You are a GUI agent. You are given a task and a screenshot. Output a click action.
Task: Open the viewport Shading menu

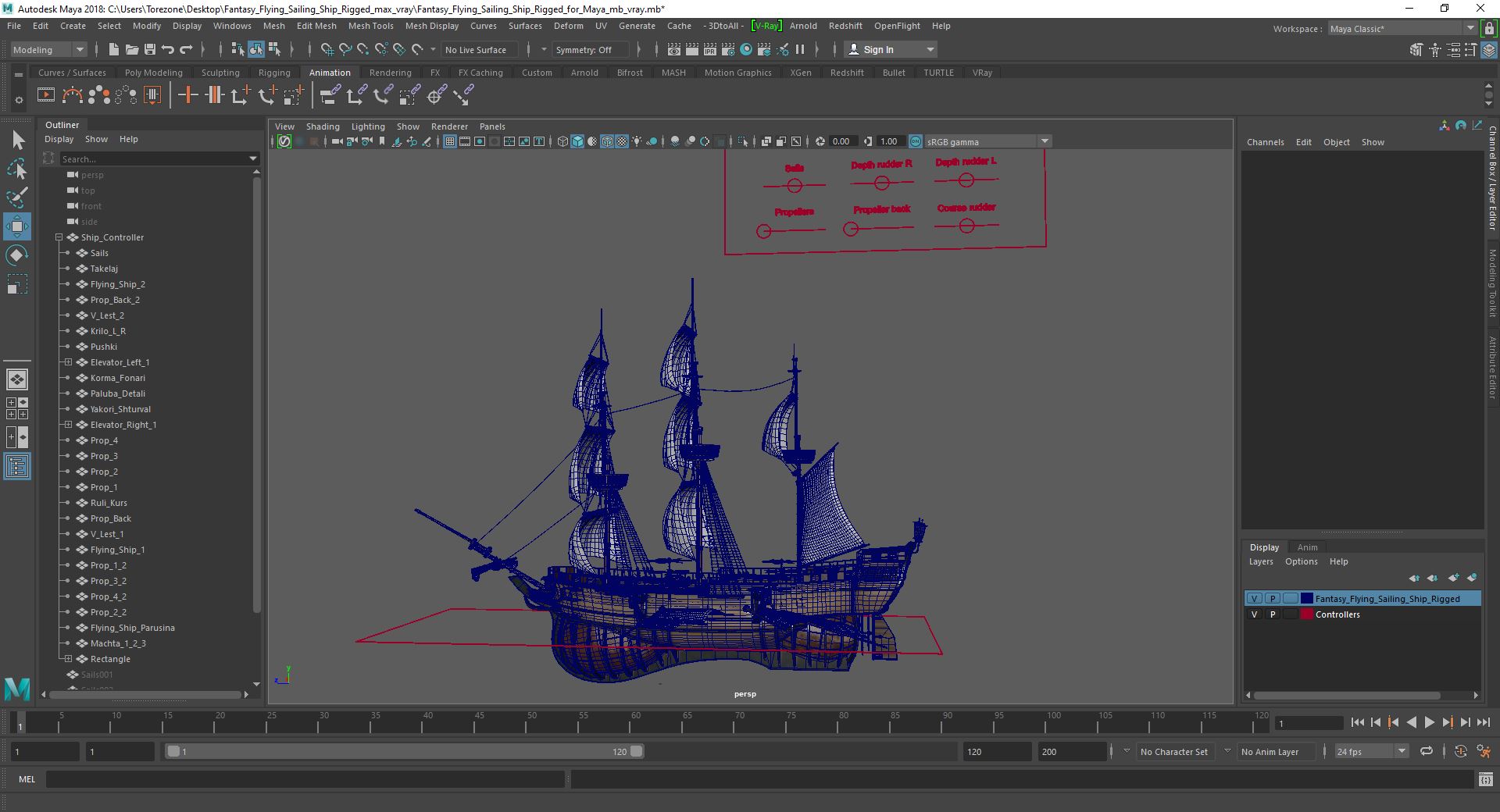323,126
